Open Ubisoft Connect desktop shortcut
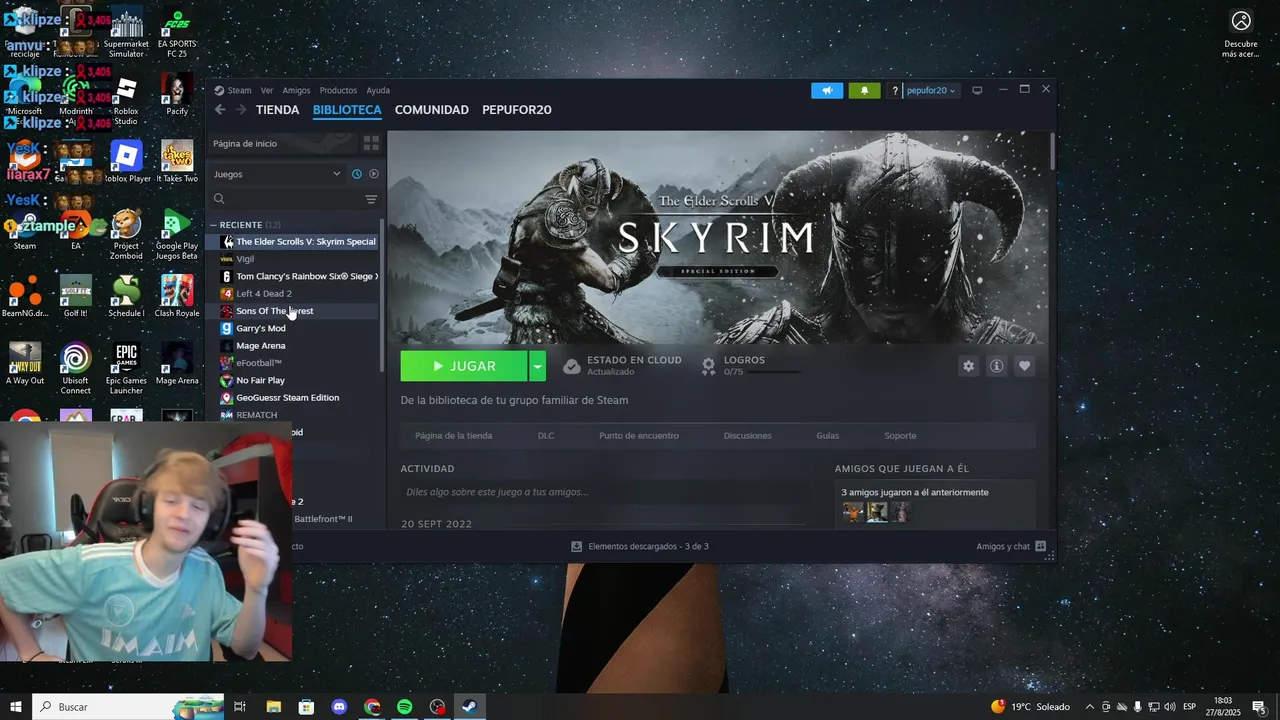 [75, 368]
